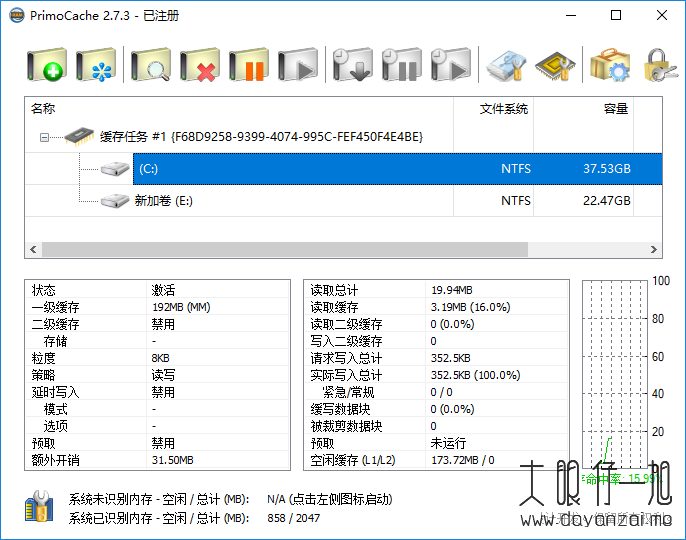Click the 请求写入总计 label
Viewport: 686px width, 540px height.
[x=346, y=358]
